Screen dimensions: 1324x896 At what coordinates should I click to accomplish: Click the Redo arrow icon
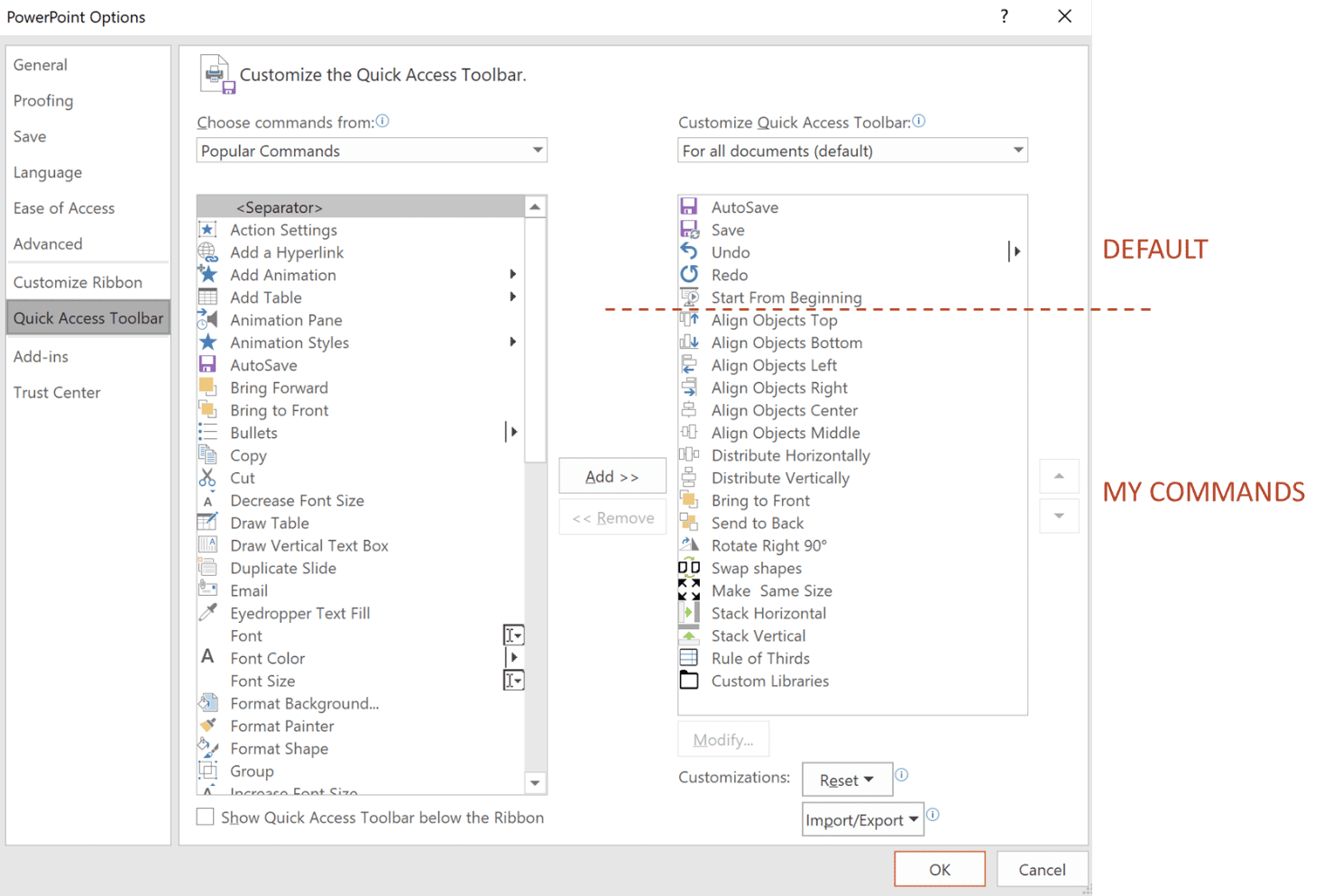tap(689, 275)
